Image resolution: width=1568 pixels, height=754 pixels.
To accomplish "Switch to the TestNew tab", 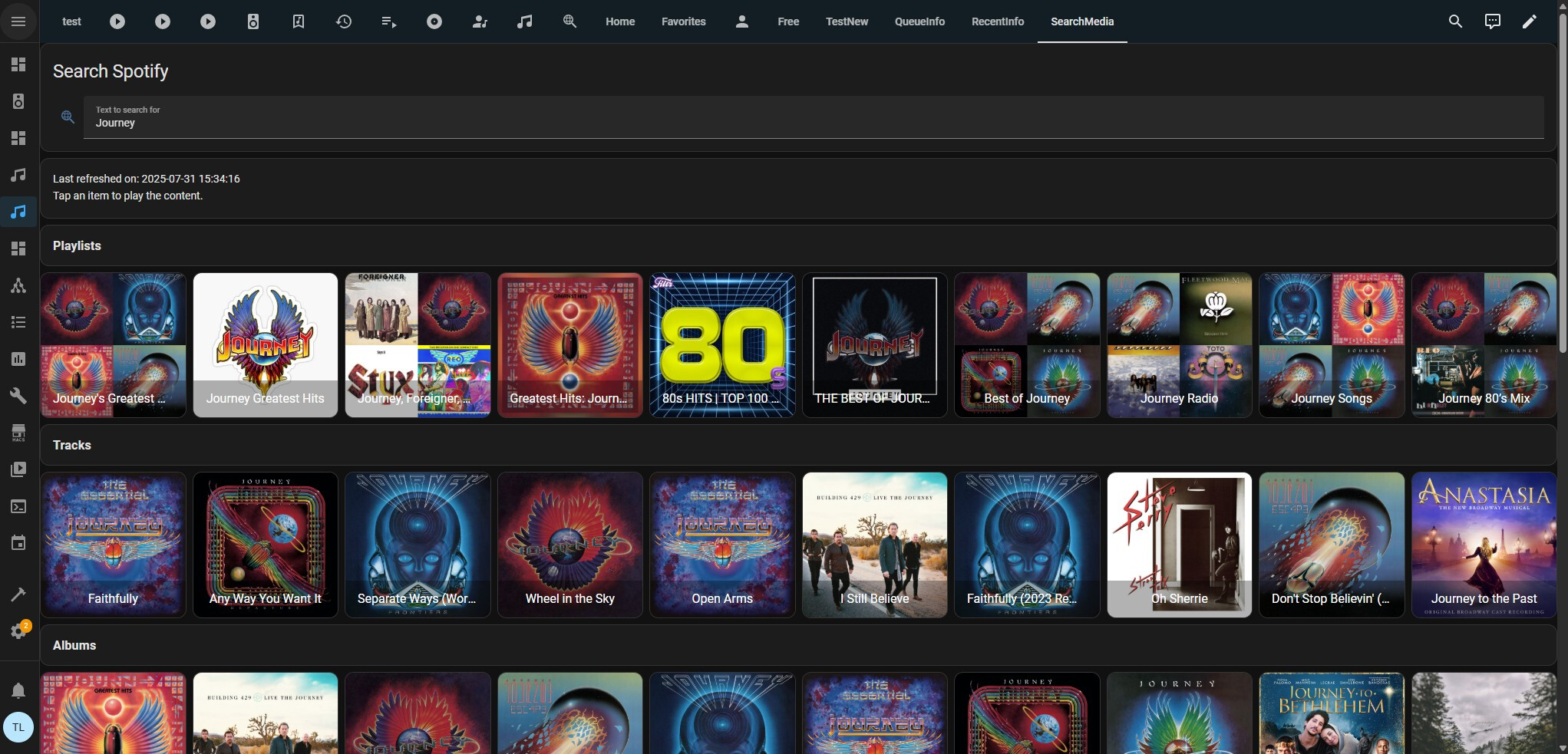I will click(x=847, y=21).
